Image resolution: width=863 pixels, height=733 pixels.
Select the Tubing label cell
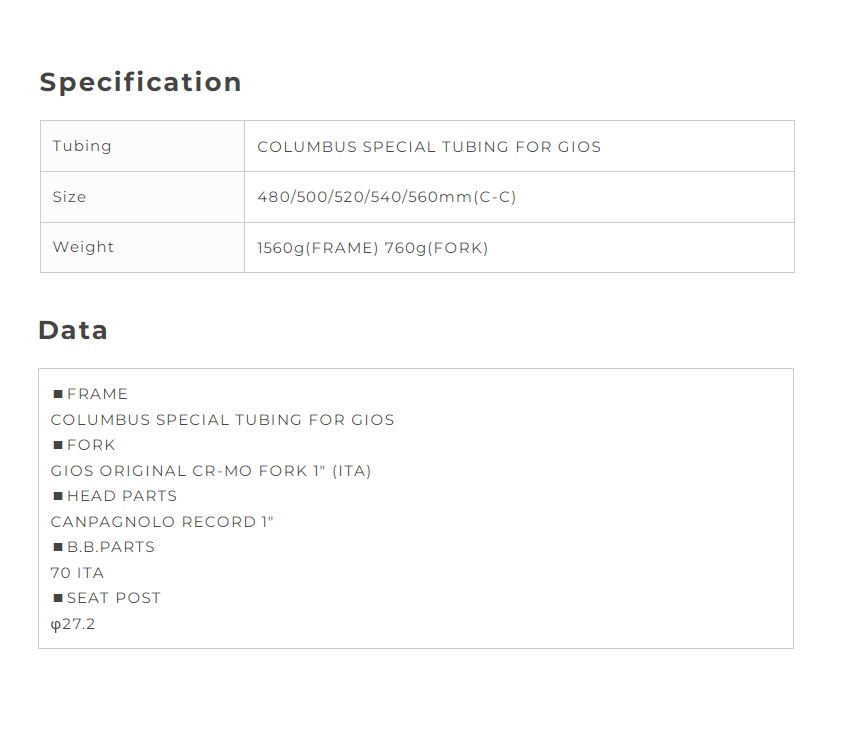coord(143,146)
